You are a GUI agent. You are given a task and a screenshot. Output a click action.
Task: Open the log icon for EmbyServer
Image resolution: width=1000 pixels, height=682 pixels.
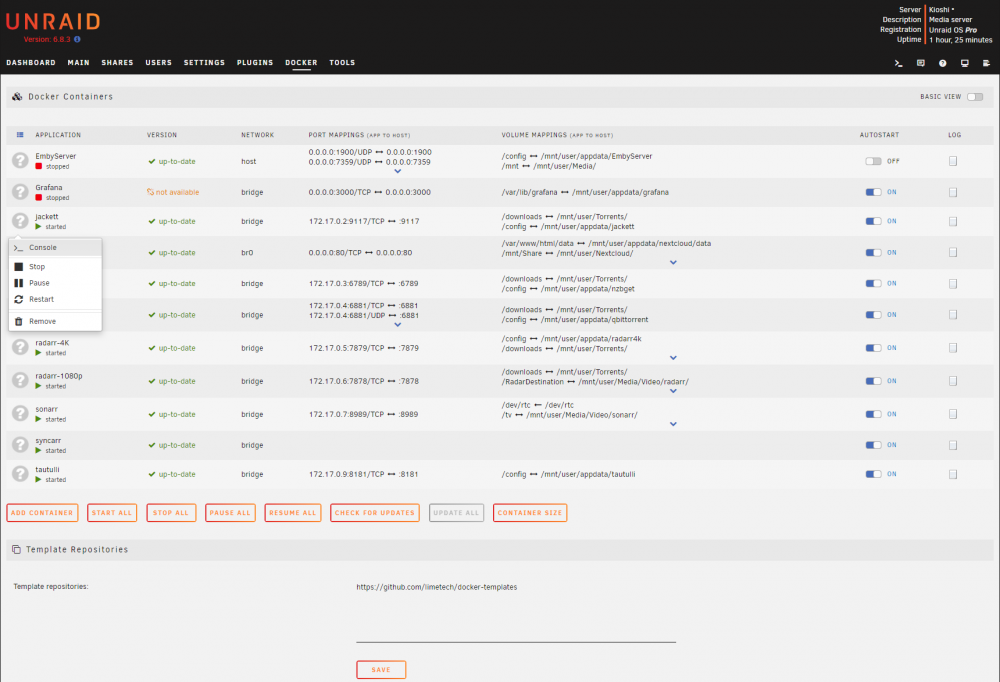[953, 161]
